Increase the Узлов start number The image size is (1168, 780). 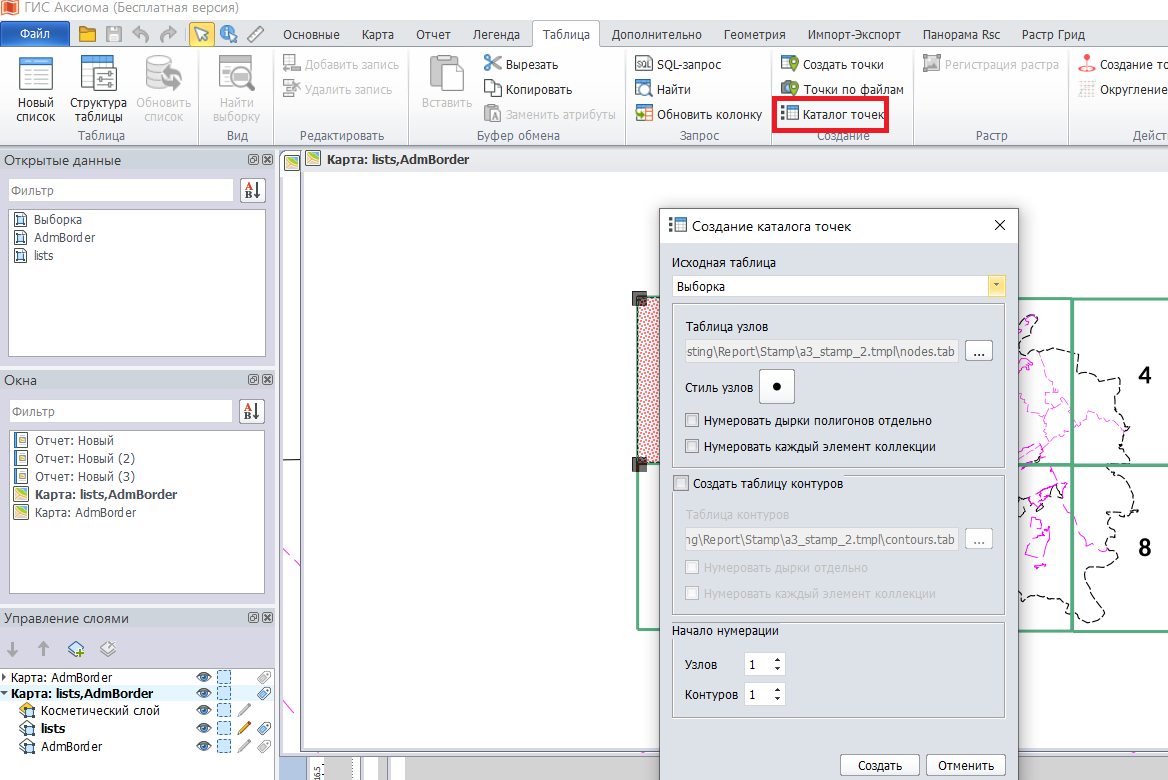[778, 660]
